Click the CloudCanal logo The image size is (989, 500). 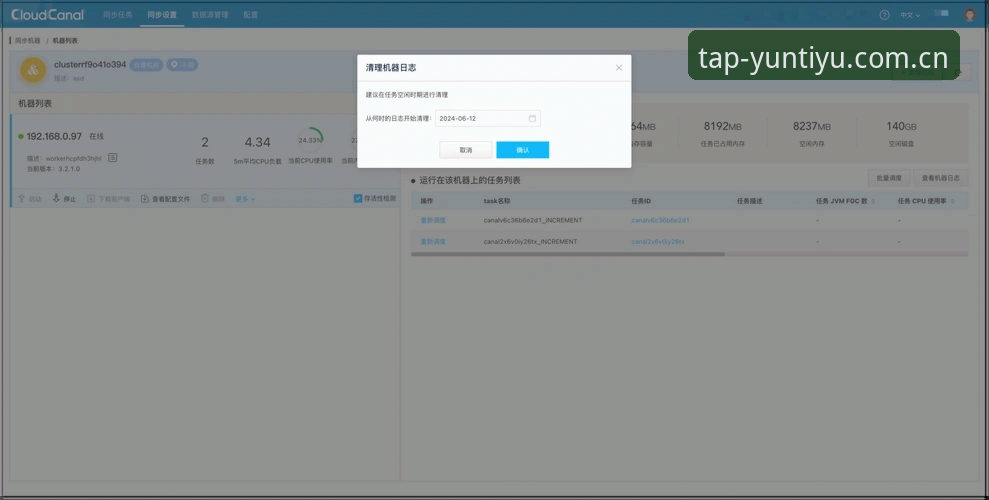coord(47,15)
